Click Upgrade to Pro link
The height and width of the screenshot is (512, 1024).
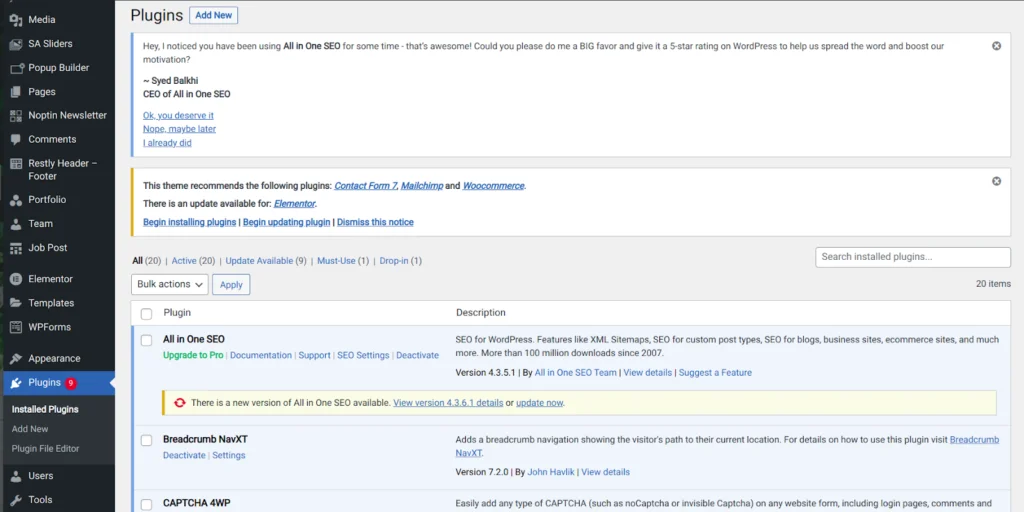click(x=193, y=355)
